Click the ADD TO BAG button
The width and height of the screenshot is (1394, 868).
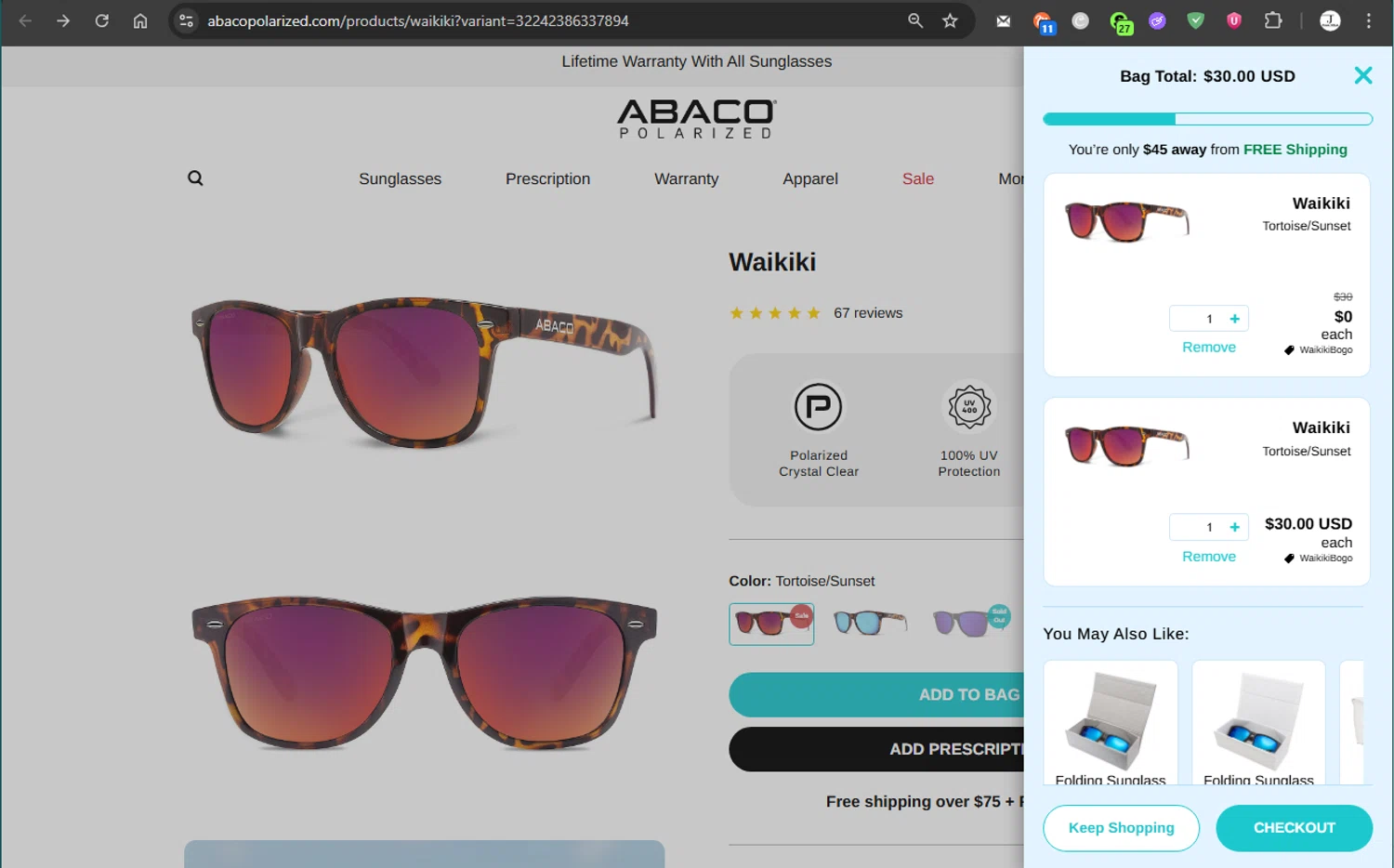tap(876, 694)
